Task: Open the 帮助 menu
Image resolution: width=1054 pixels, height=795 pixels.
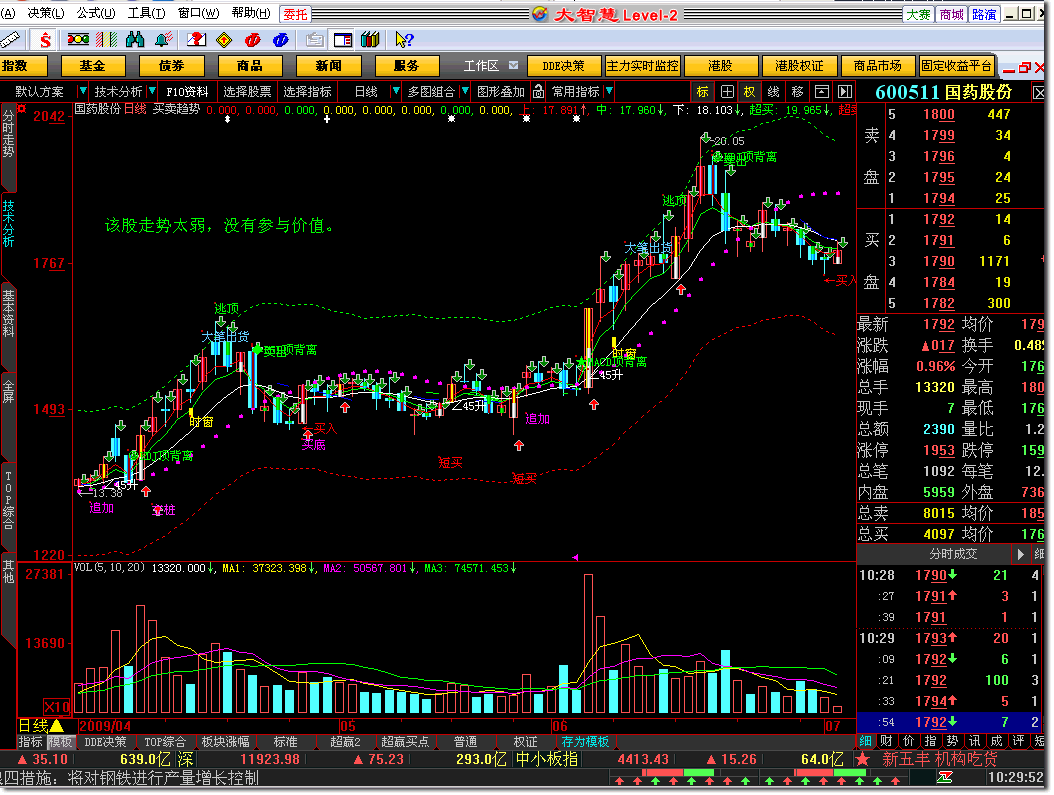Action: point(251,13)
